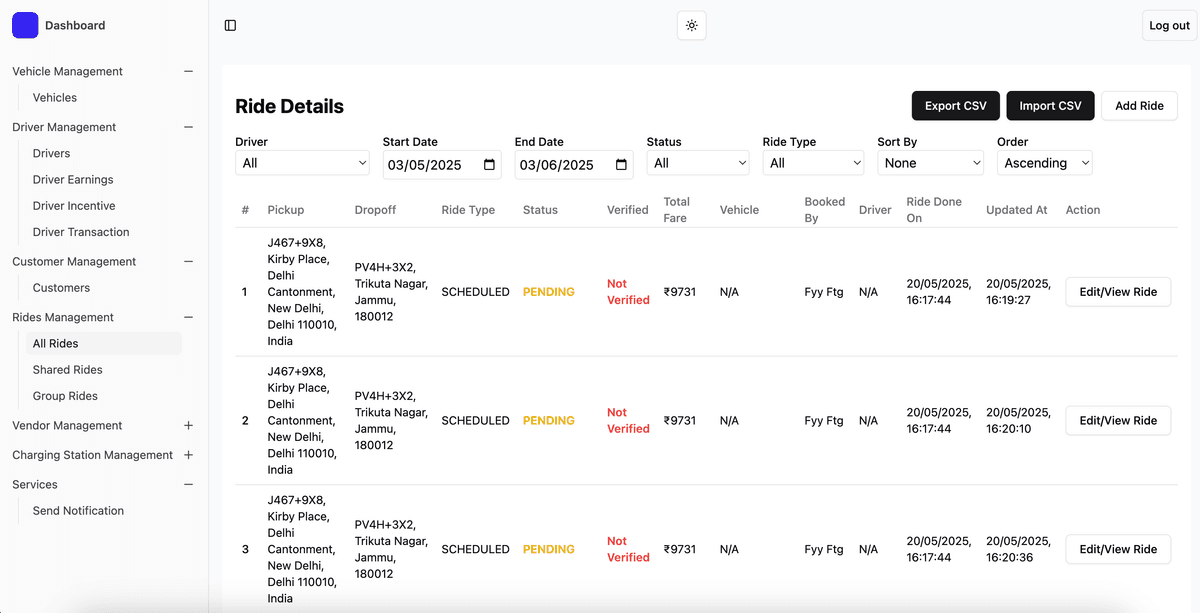Toggle the theme using the sun icon

pyautogui.click(x=691, y=24)
